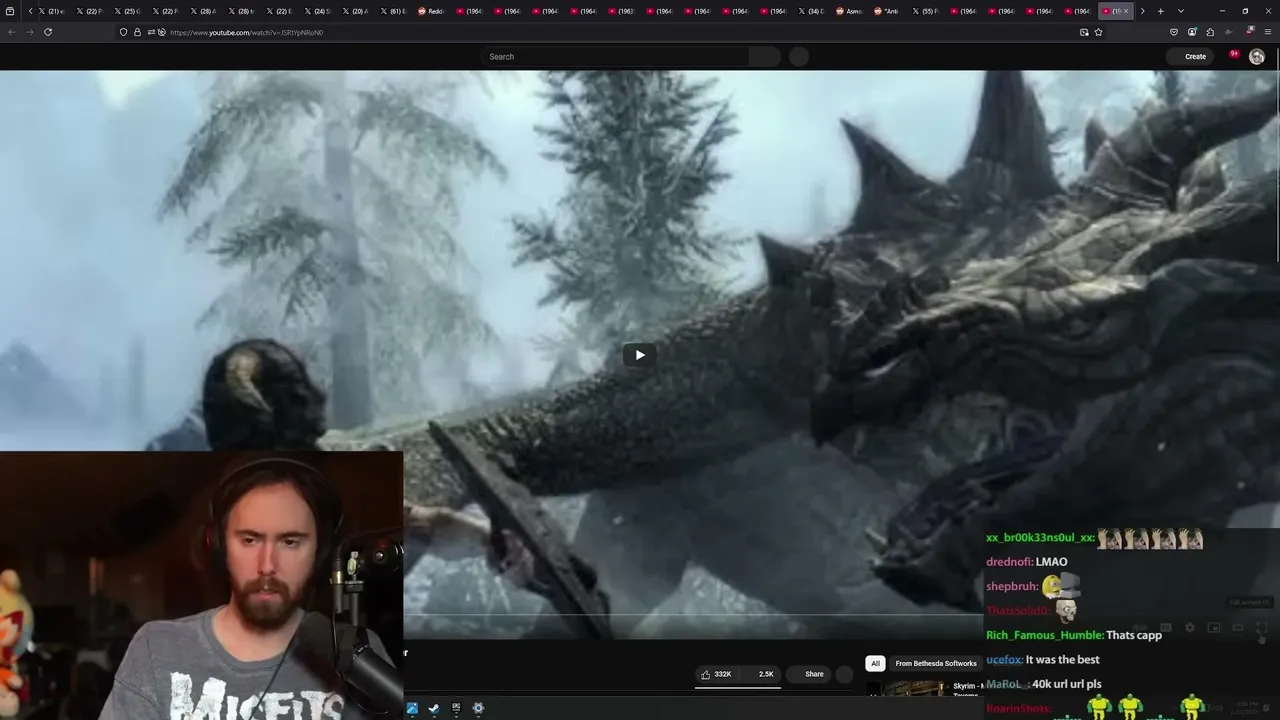
Task: Go forward to the next page
Action: tap(29, 32)
